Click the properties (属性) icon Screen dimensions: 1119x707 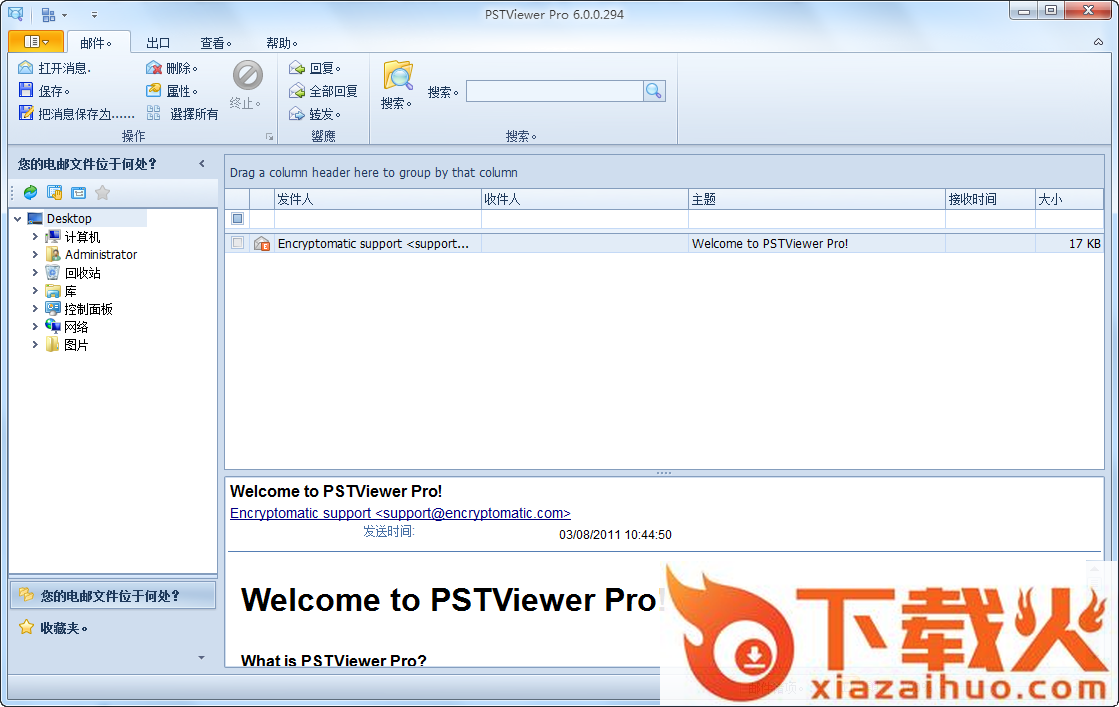point(154,91)
